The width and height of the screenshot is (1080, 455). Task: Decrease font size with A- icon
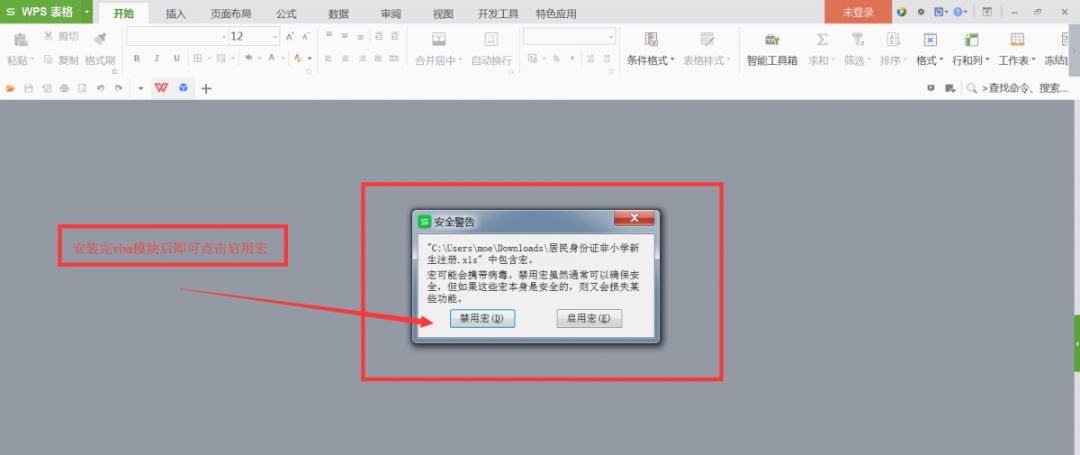pyautogui.click(x=305, y=36)
